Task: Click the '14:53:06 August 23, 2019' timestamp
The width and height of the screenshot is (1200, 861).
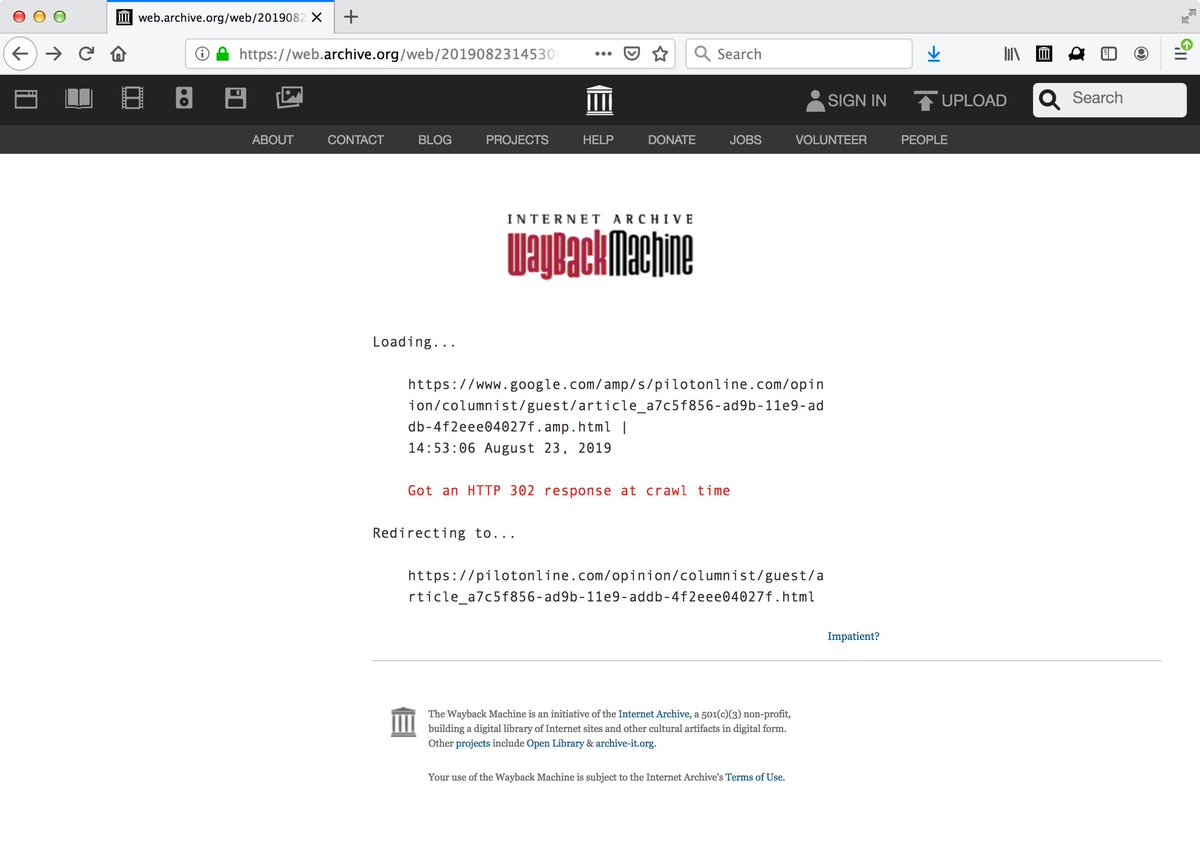Action: click(509, 448)
